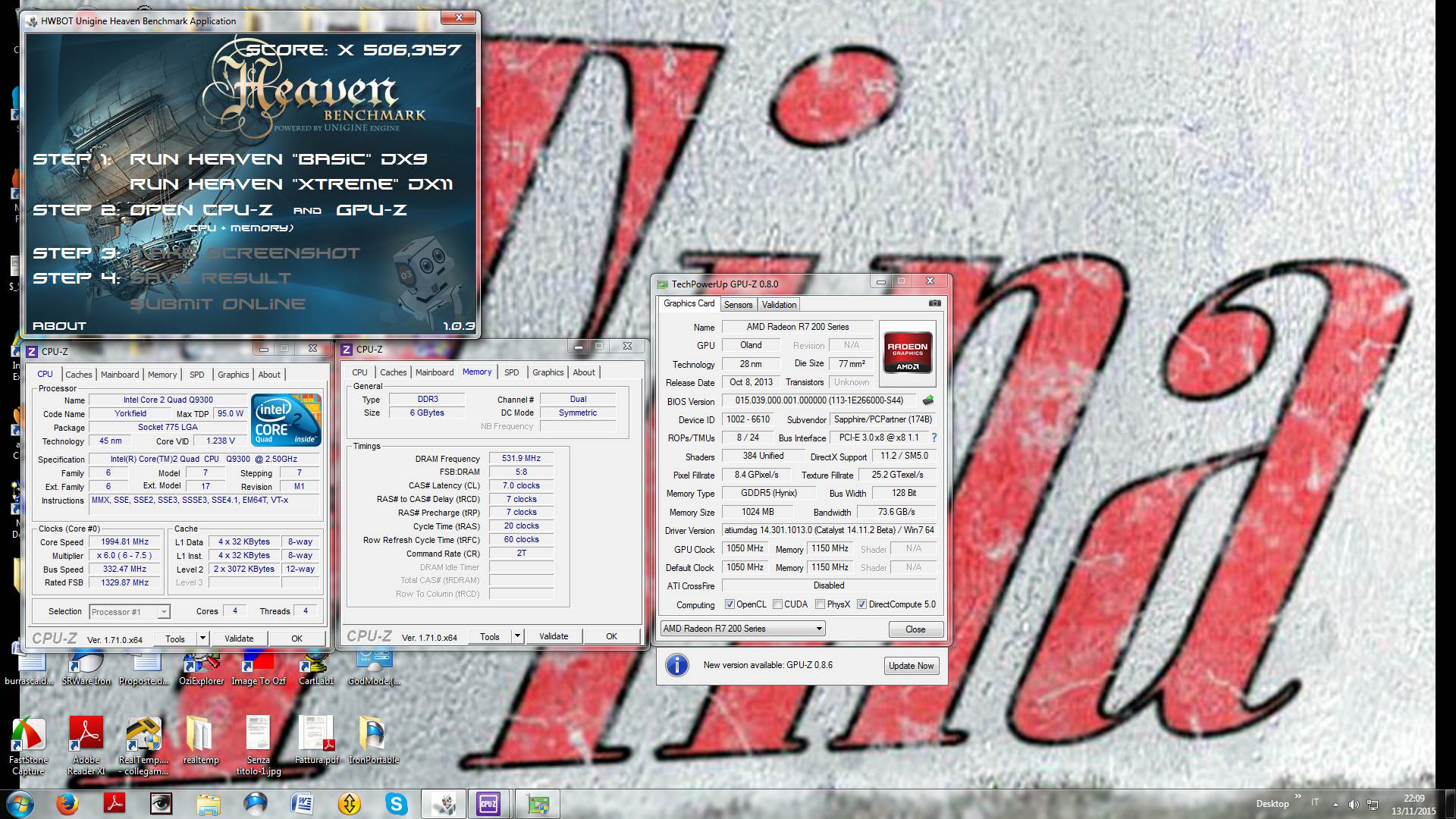Viewport: 1456px width, 819px height.
Task: Click the DRAM Frequency 531.9 MHz field
Action: pyautogui.click(x=521, y=458)
